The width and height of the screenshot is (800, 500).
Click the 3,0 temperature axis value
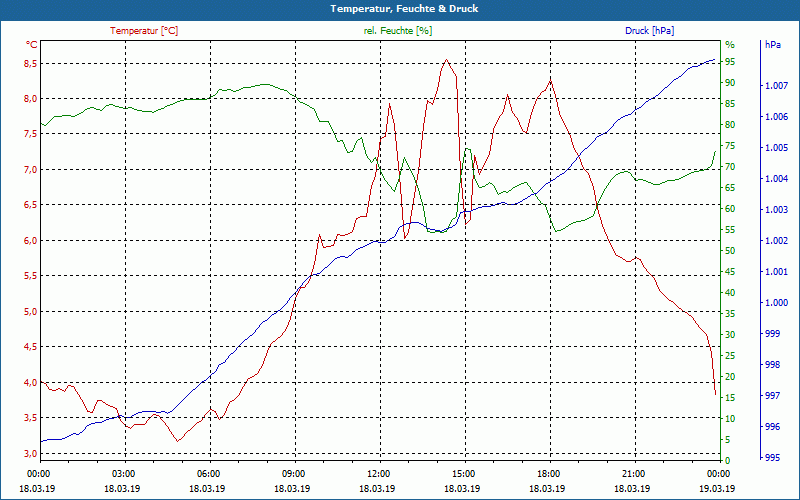coord(30,453)
